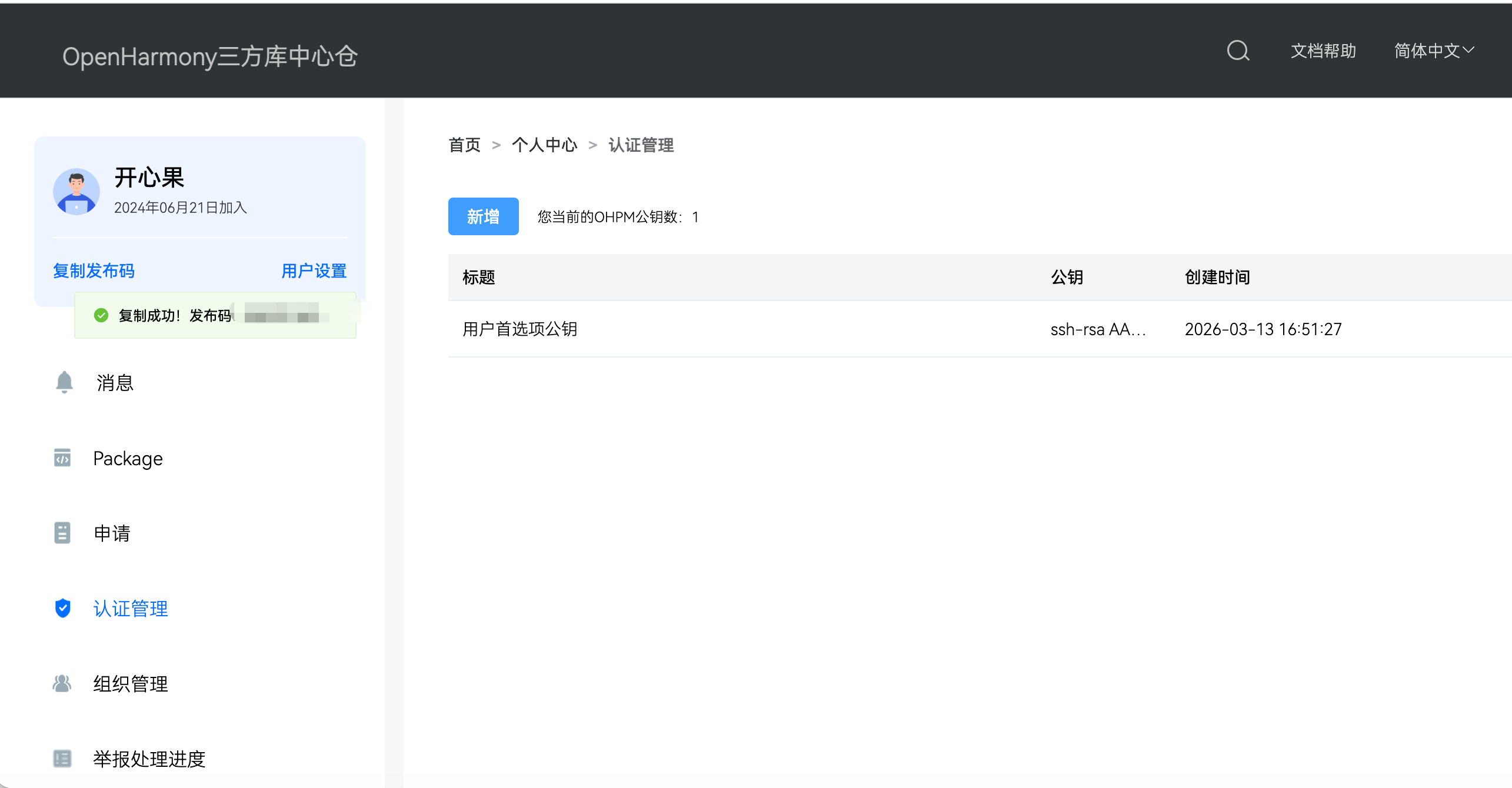Select the 认证管理 menu item
Image resolution: width=1512 pixels, height=788 pixels.
[x=131, y=609]
